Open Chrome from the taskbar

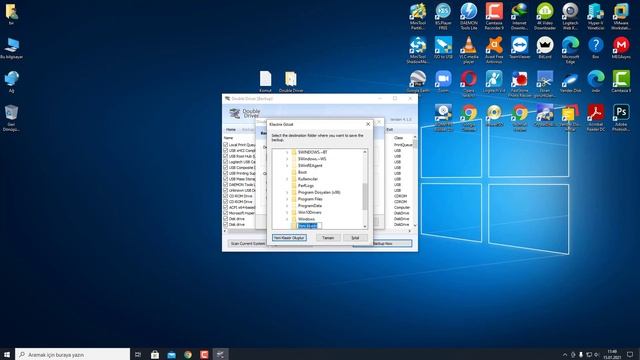(188, 354)
